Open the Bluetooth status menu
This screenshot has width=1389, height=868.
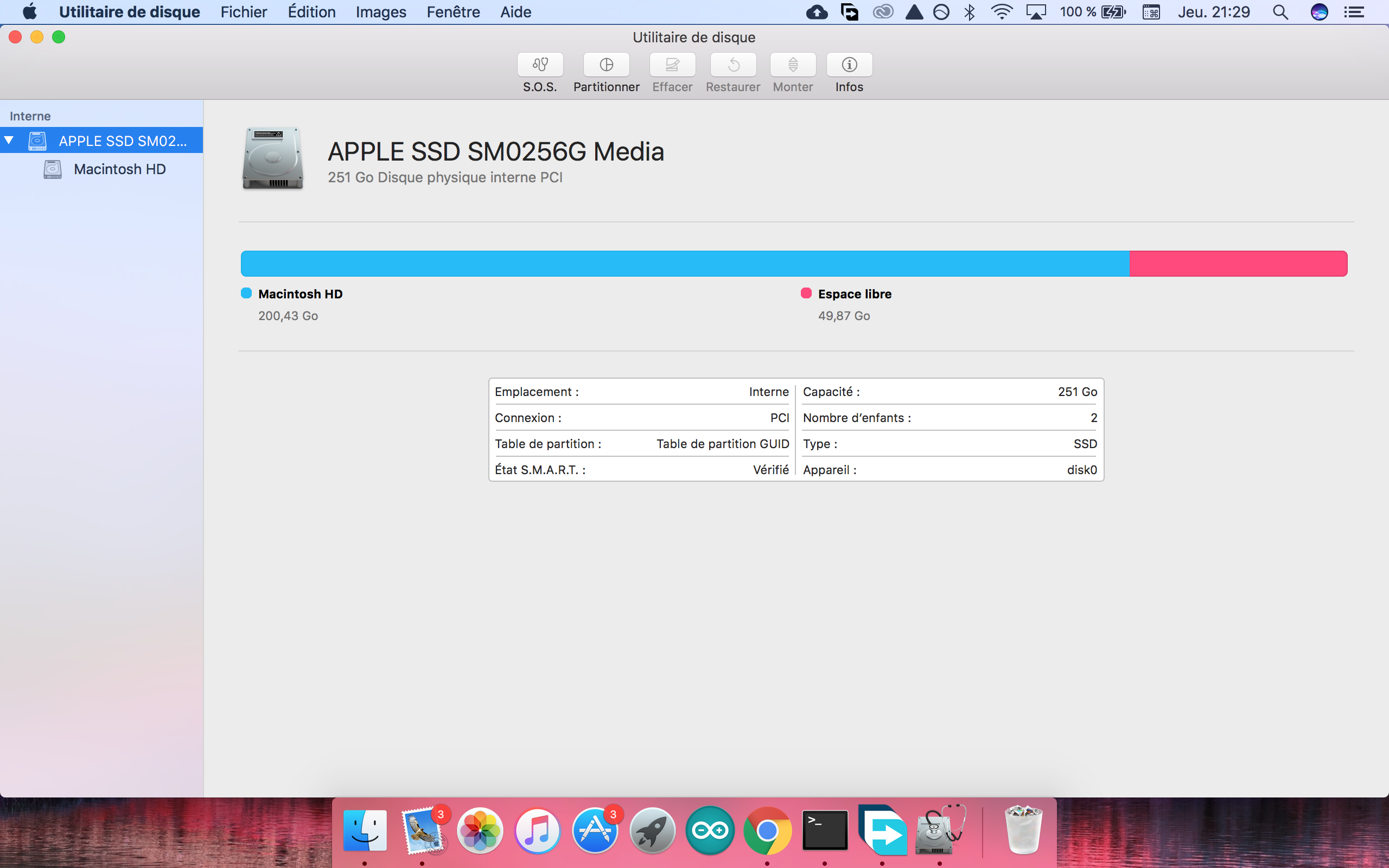[970, 11]
